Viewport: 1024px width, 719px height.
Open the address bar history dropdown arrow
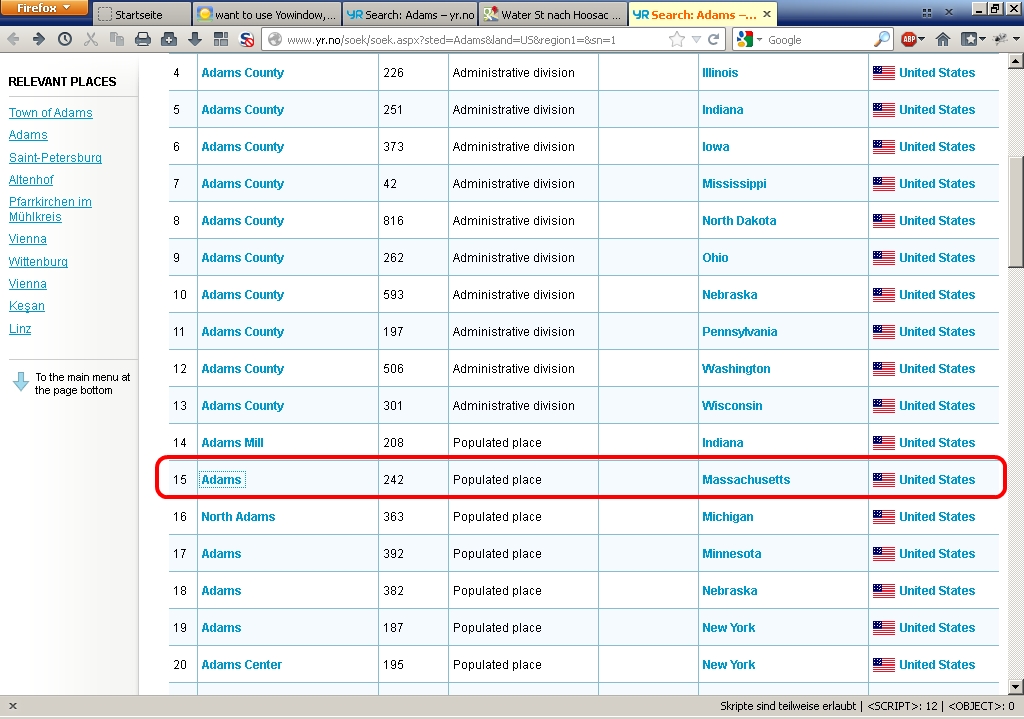697,39
